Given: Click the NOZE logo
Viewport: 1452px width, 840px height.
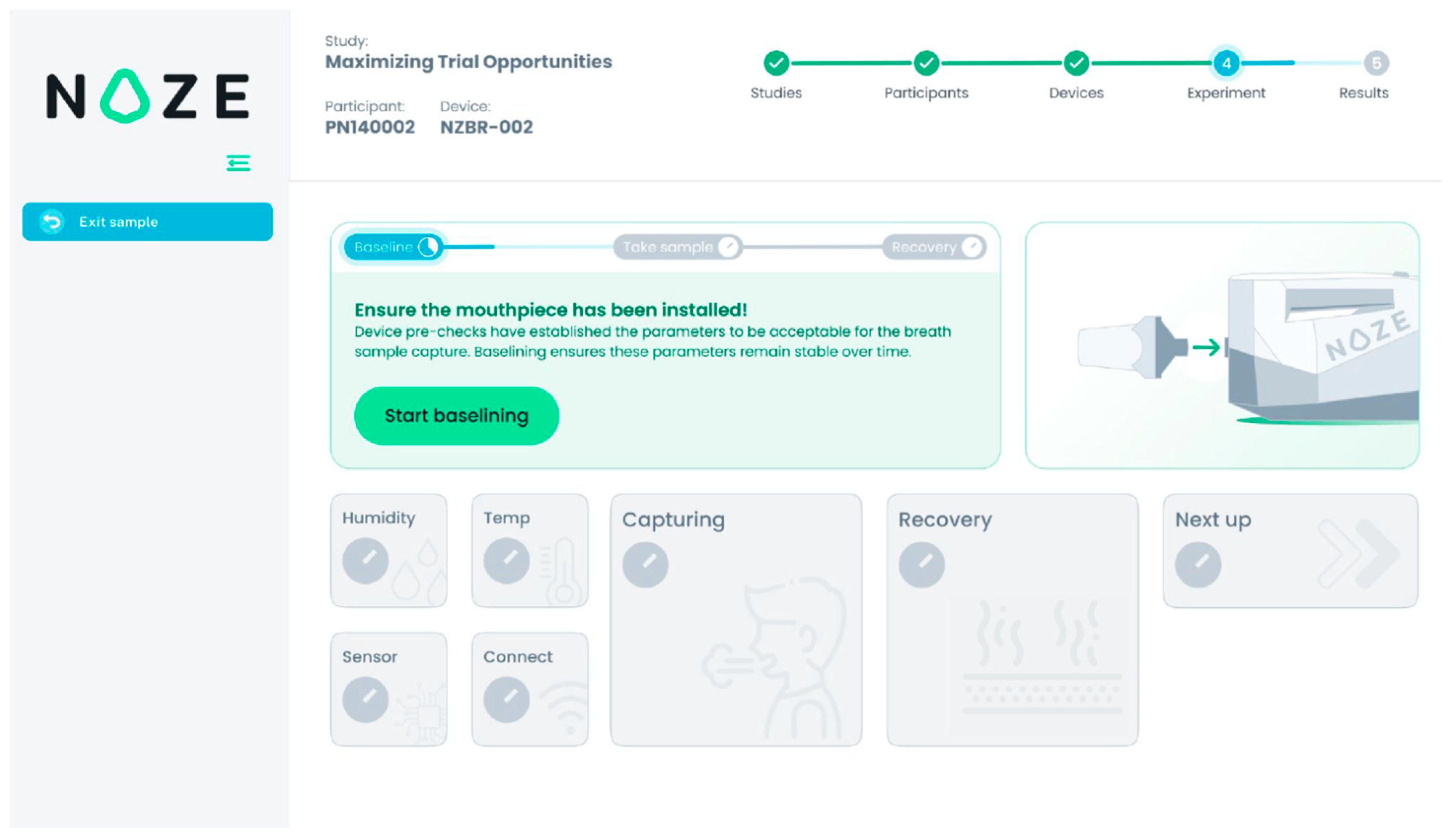Looking at the screenshot, I should (148, 96).
